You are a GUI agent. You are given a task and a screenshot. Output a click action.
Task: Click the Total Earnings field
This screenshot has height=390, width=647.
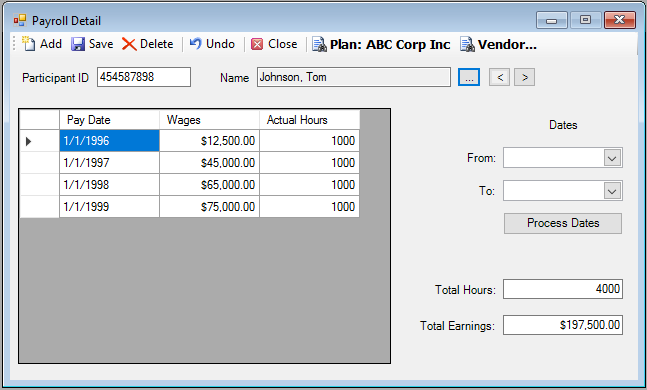563,325
